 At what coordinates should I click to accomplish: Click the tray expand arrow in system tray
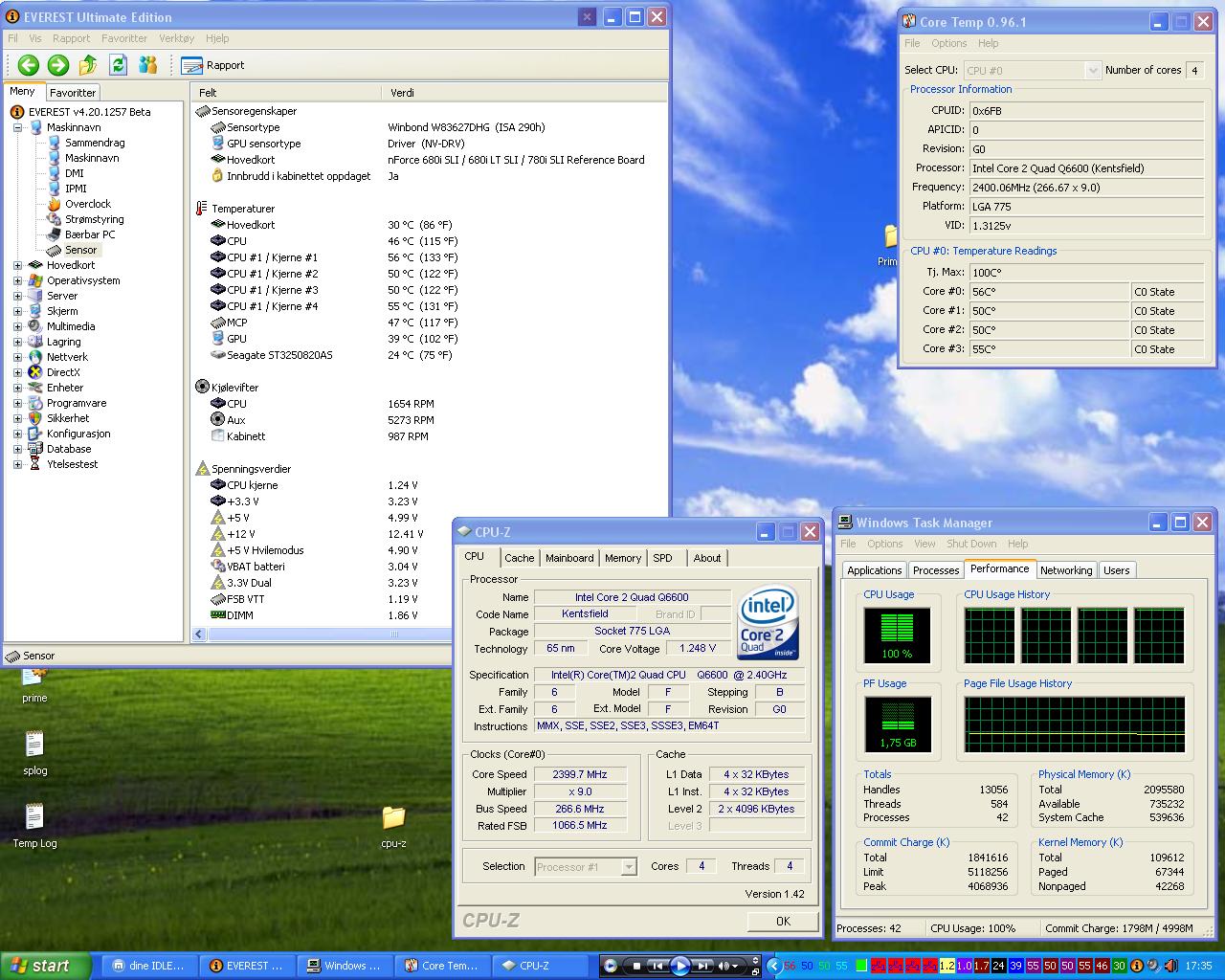[774, 966]
